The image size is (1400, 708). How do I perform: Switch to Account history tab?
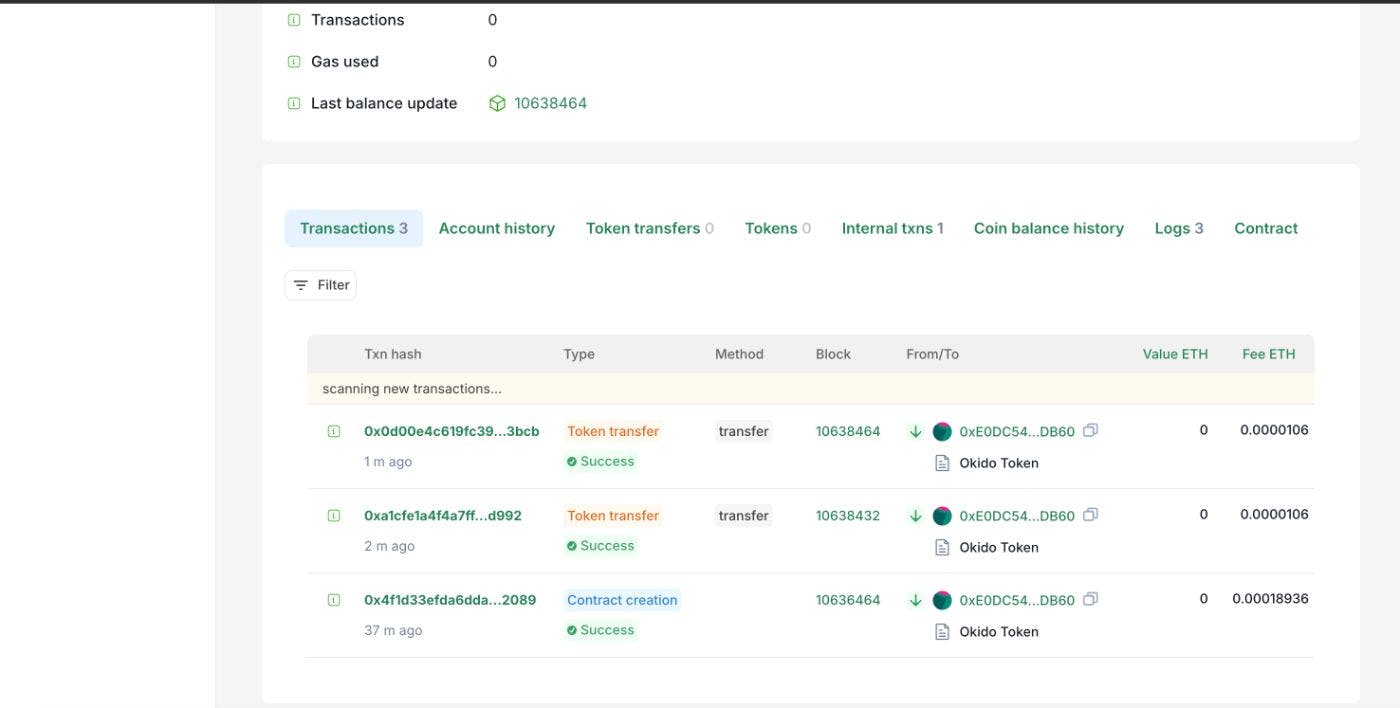click(x=496, y=228)
